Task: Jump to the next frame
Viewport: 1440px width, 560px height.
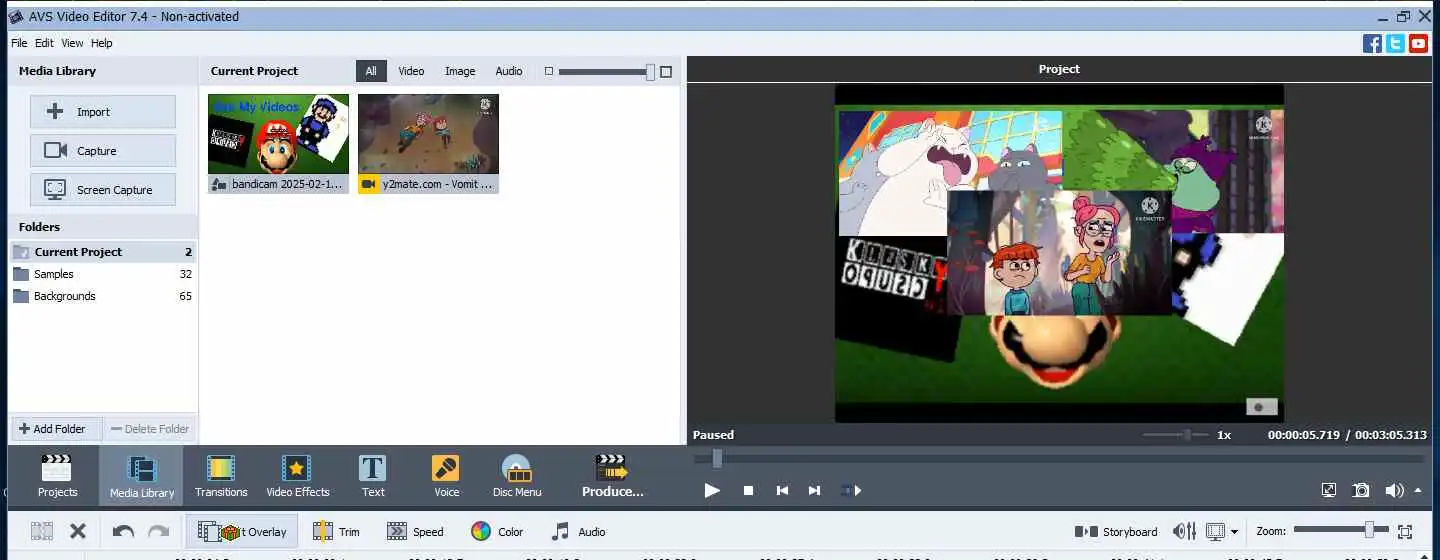Action: click(x=814, y=490)
